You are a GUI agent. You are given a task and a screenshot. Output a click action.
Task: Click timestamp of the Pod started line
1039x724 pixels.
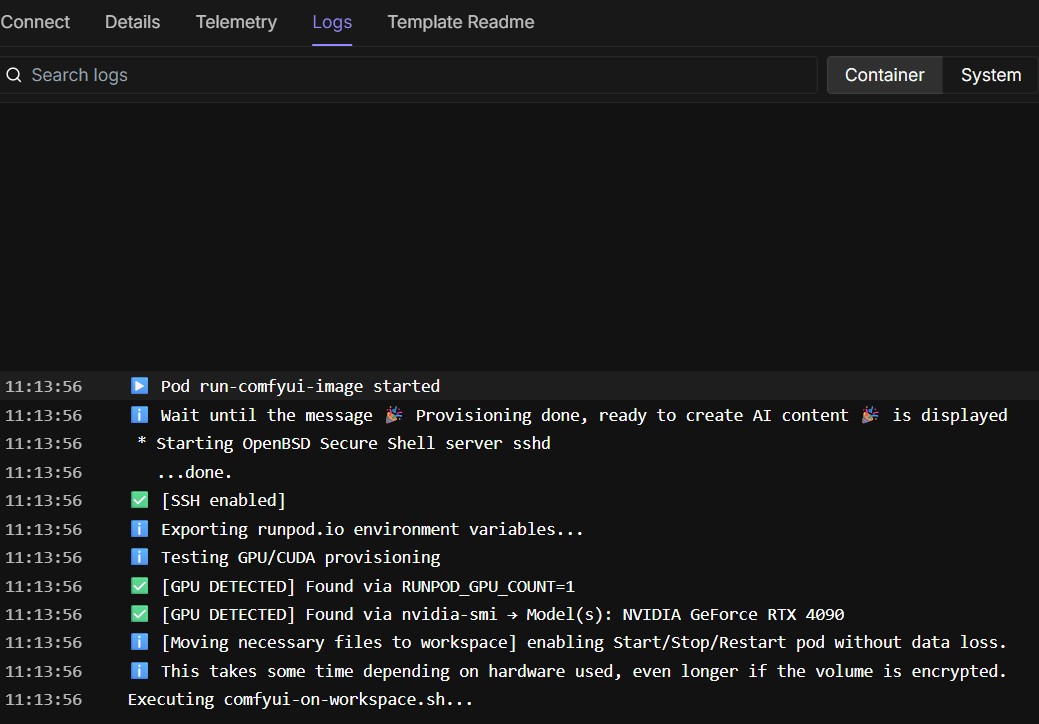coord(44,386)
